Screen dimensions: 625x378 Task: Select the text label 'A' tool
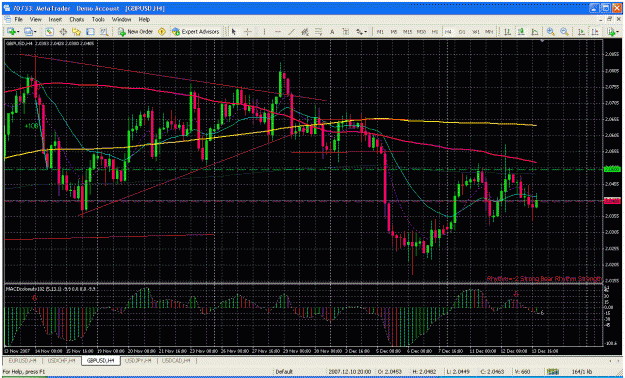point(332,32)
